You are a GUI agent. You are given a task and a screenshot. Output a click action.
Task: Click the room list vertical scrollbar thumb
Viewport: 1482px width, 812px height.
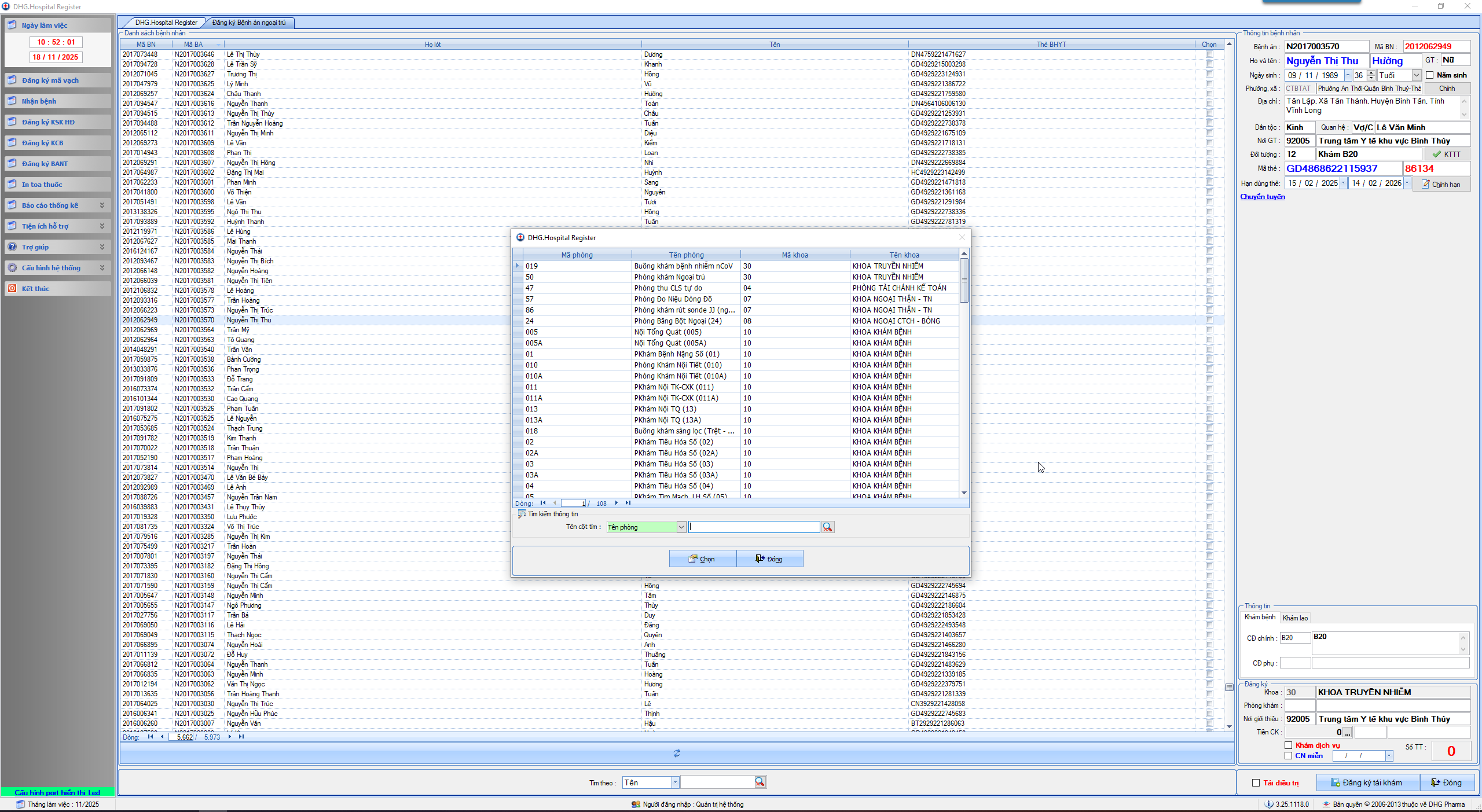tap(964, 280)
